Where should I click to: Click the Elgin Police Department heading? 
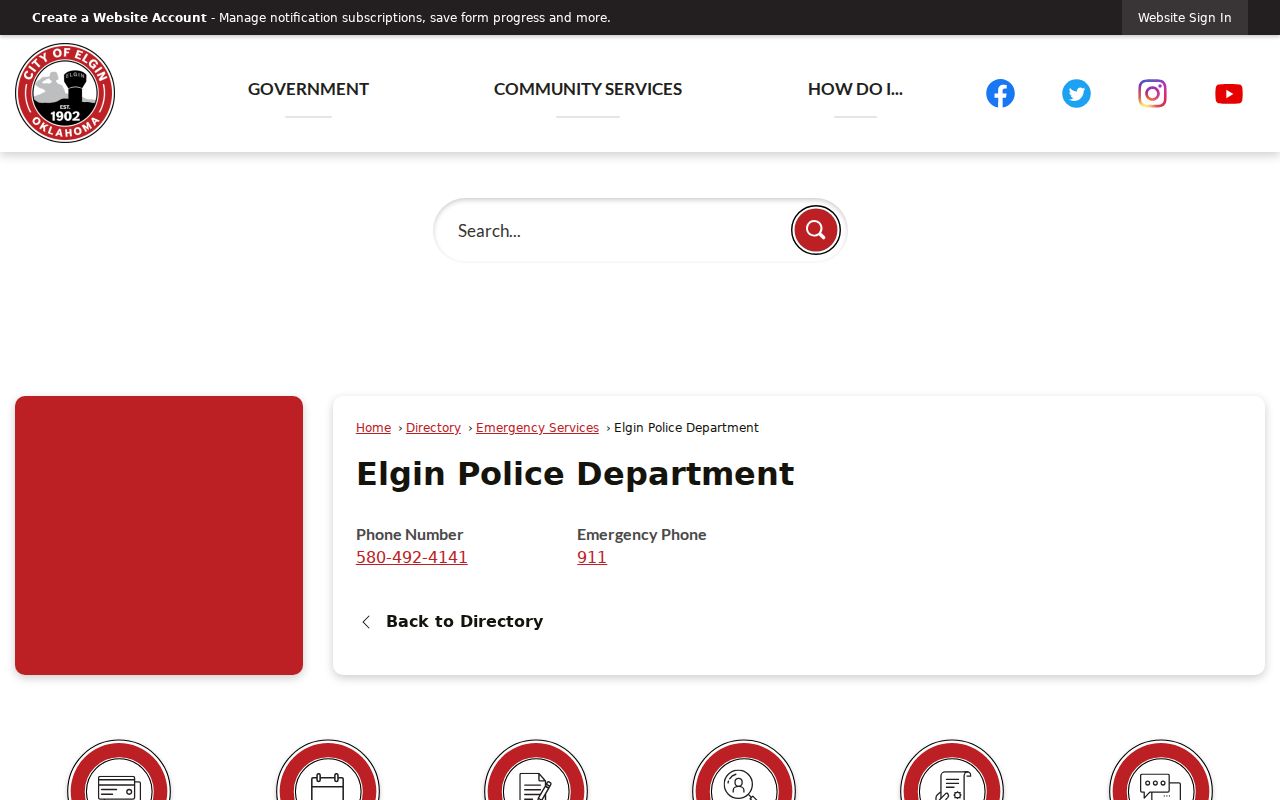click(575, 474)
